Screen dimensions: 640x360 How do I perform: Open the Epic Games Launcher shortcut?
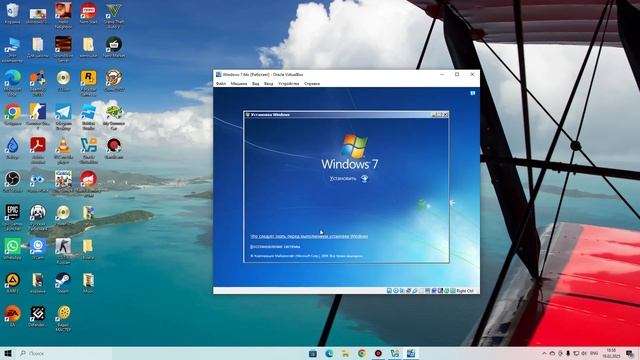(x=12, y=218)
